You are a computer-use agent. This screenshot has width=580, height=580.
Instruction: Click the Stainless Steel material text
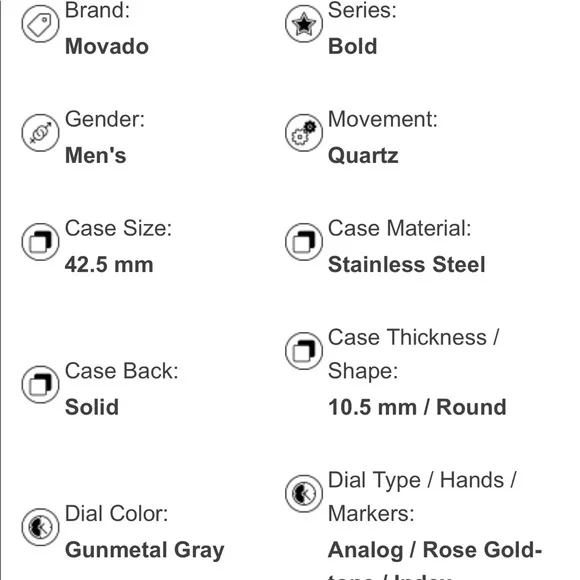point(407,265)
